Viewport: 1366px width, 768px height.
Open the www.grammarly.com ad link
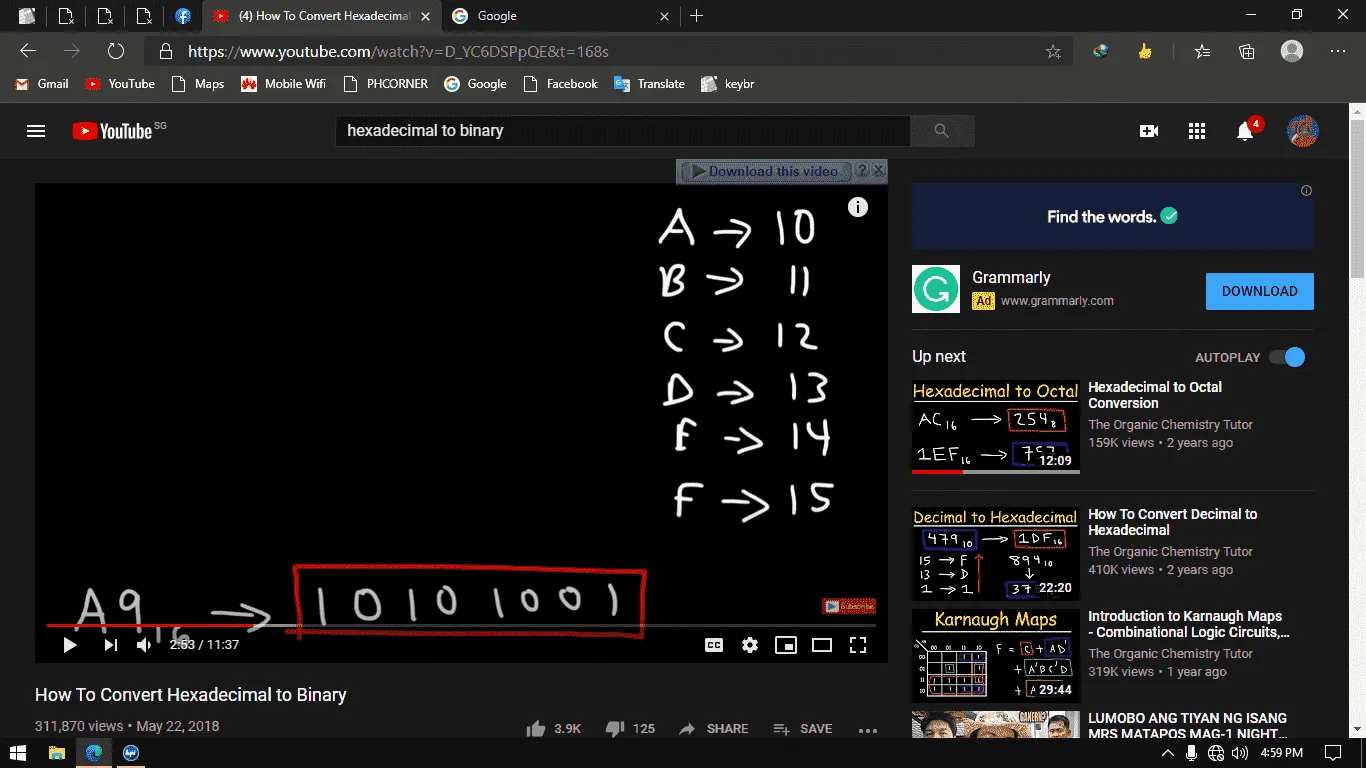(x=1057, y=300)
